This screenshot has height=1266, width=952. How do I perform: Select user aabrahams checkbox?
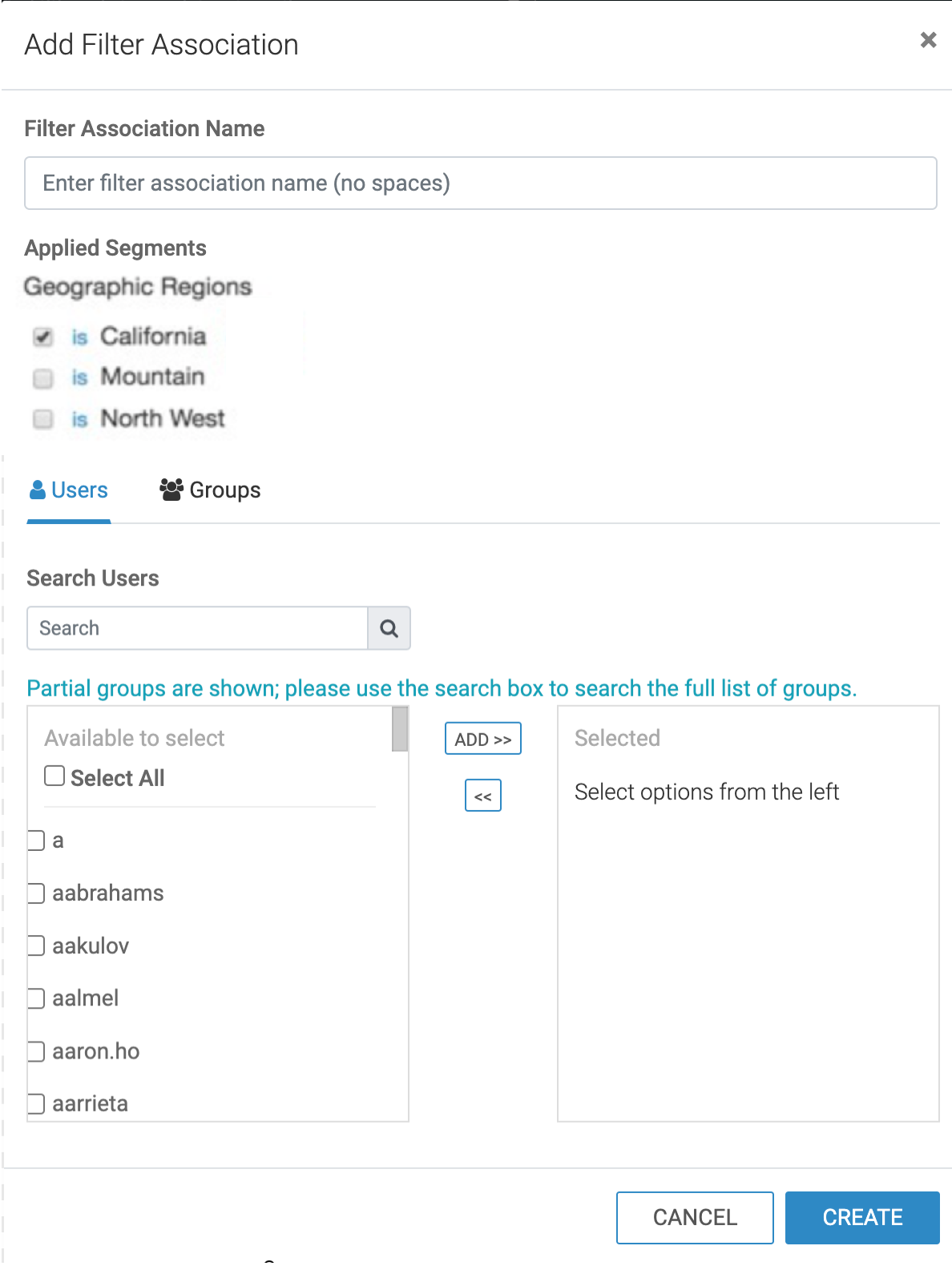[36, 893]
